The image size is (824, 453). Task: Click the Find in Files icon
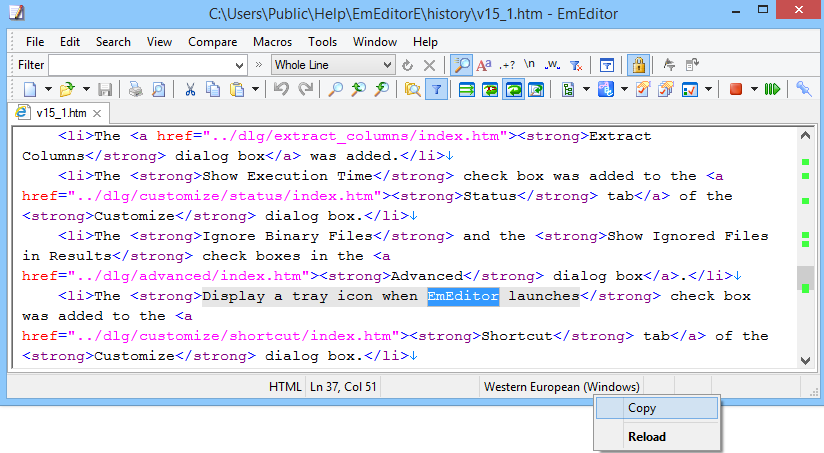click(413, 89)
